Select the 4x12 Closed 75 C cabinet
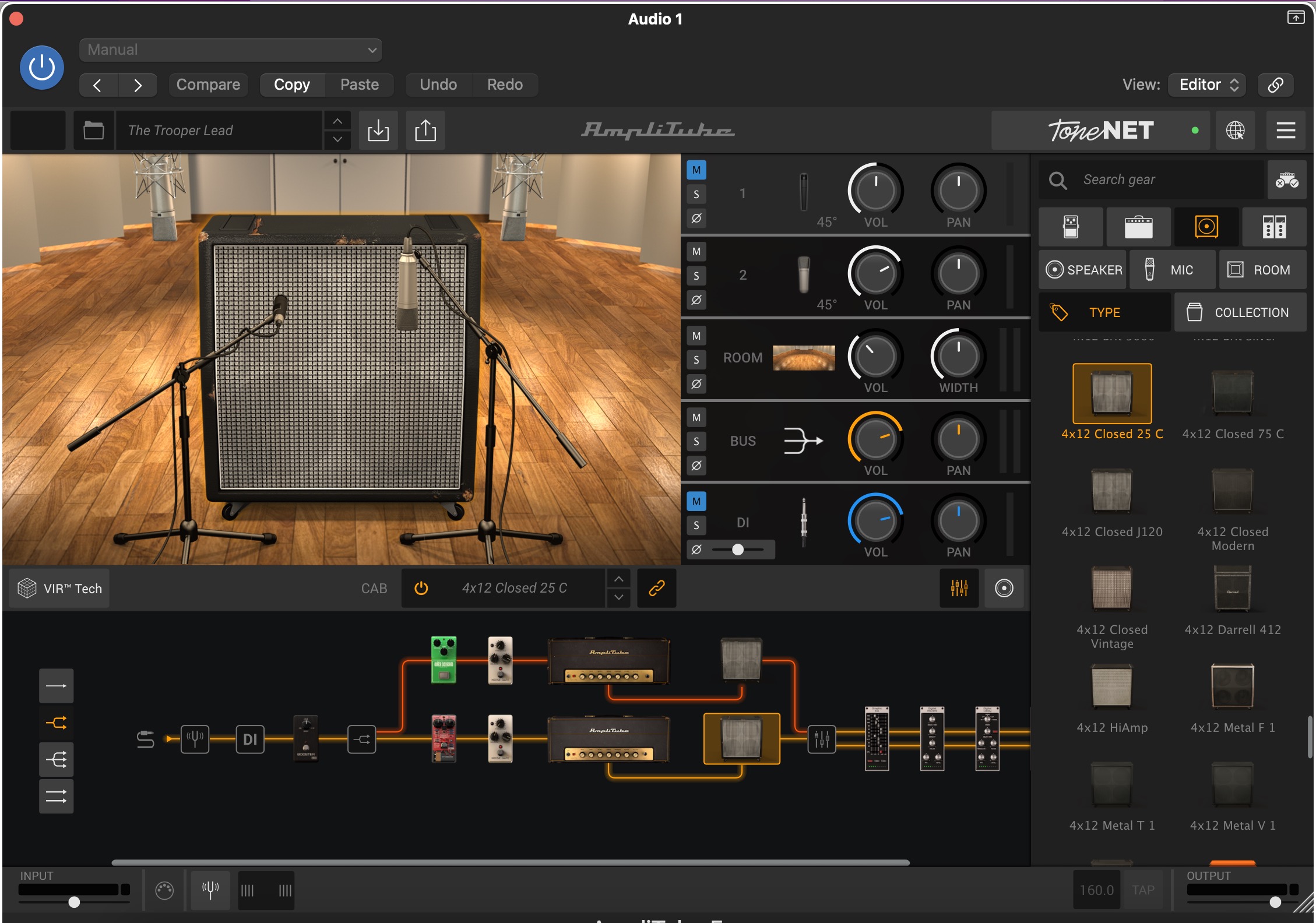The width and height of the screenshot is (1316, 923). point(1233,403)
